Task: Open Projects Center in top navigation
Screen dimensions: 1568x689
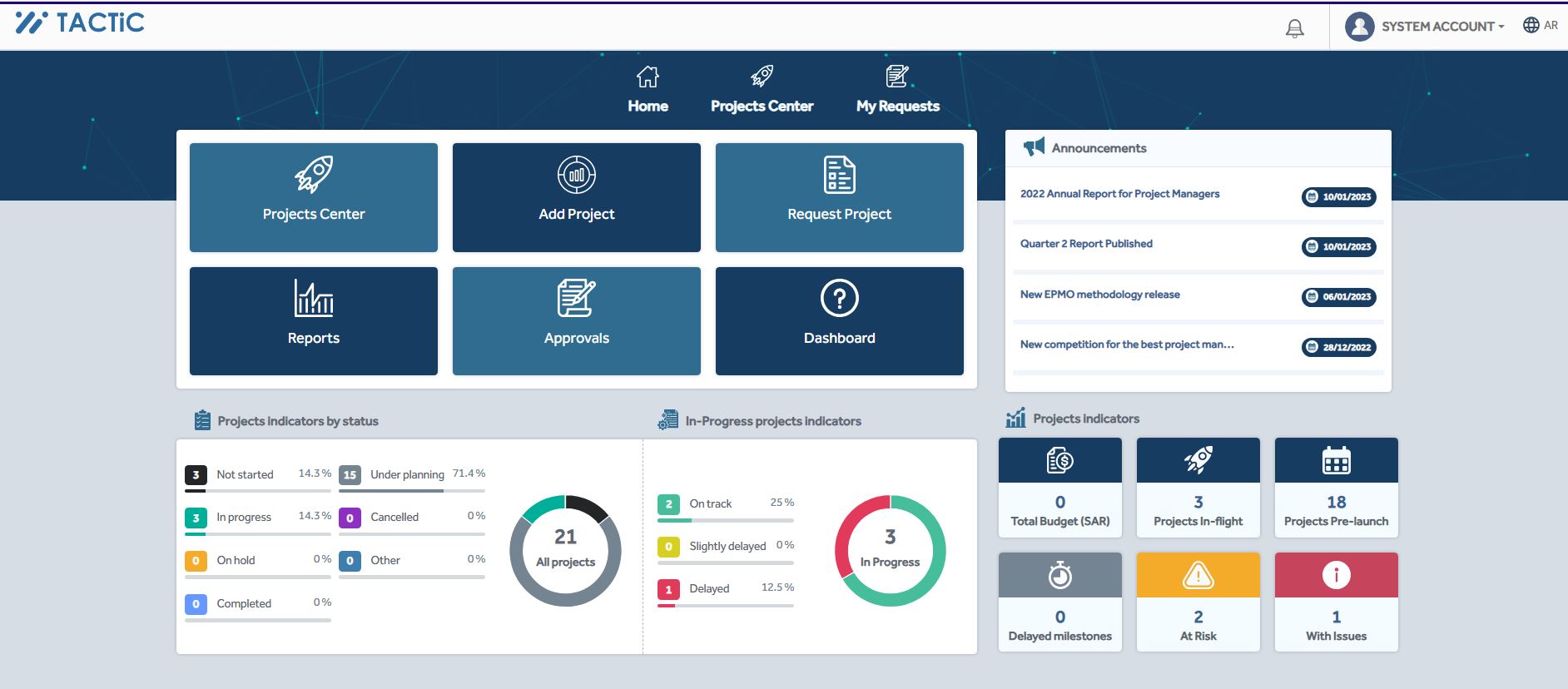Action: [x=762, y=107]
